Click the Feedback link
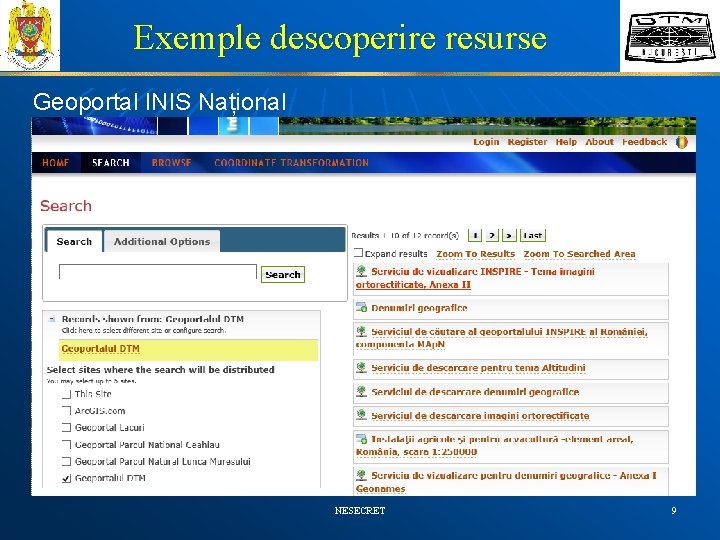Image resolution: width=720 pixels, height=540 pixels. 644,142
